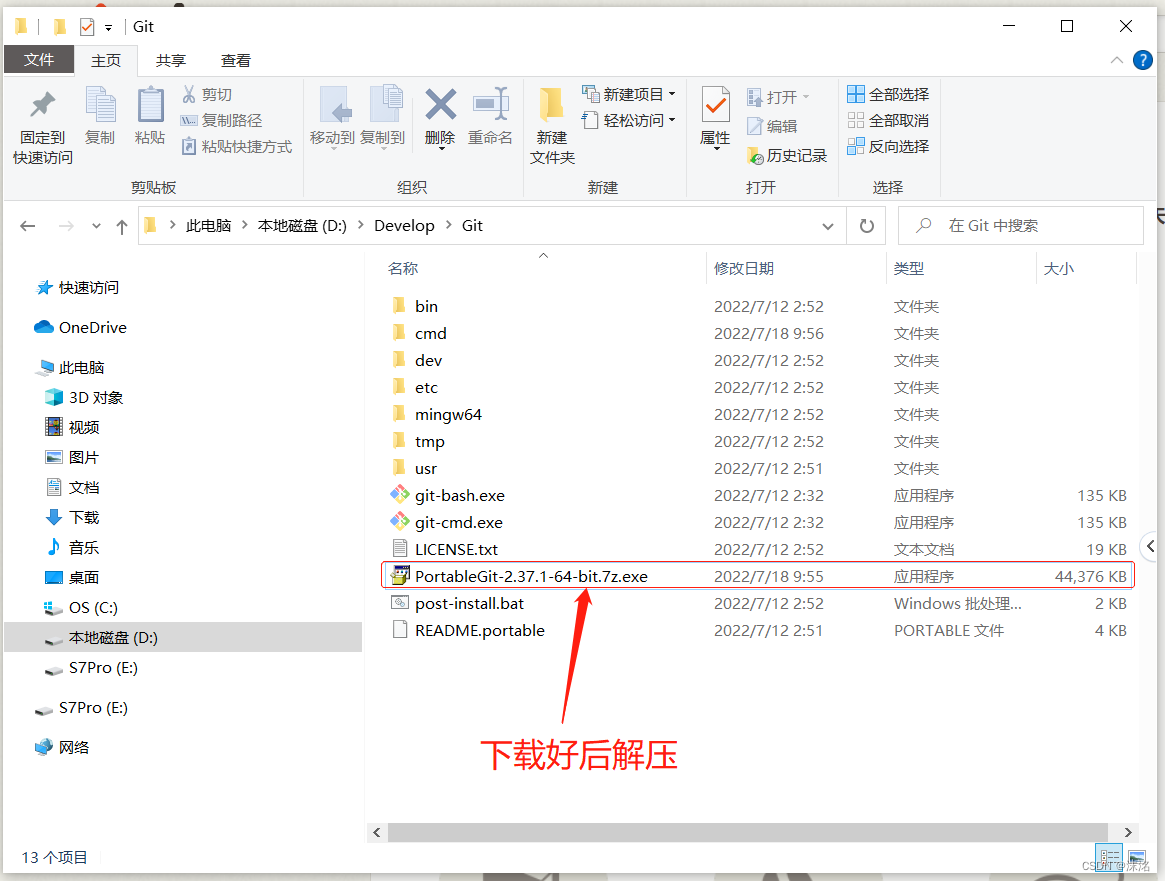Select the post-install.bat file
Image resolution: width=1165 pixels, height=881 pixels.
point(470,603)
